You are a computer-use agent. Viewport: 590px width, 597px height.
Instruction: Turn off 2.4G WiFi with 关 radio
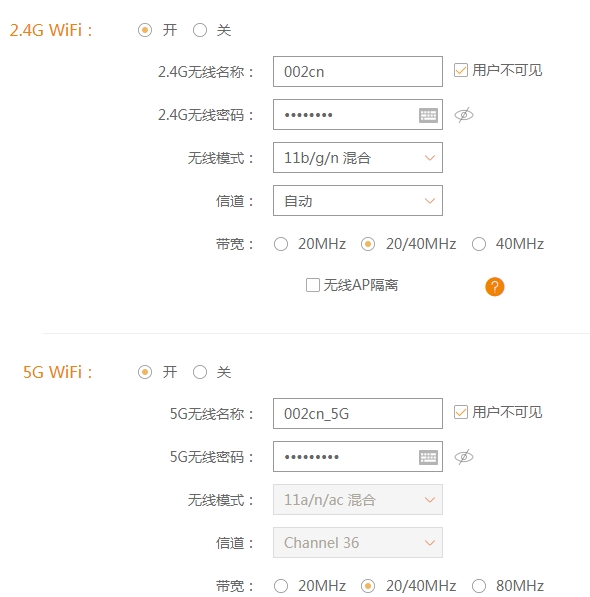click(200, 30)
